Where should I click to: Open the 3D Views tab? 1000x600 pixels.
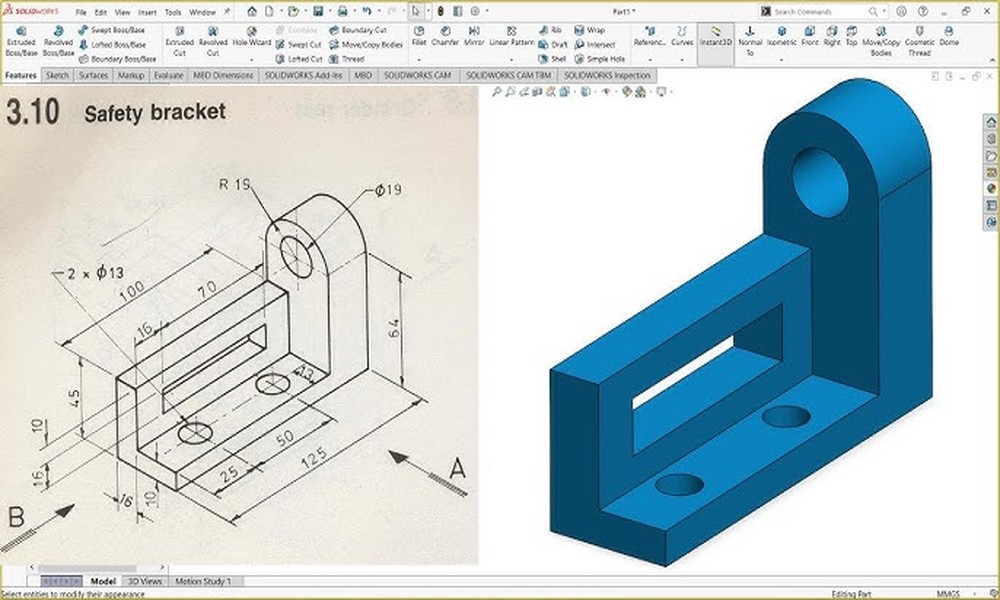pyautogui.click(x=145, y=581)
